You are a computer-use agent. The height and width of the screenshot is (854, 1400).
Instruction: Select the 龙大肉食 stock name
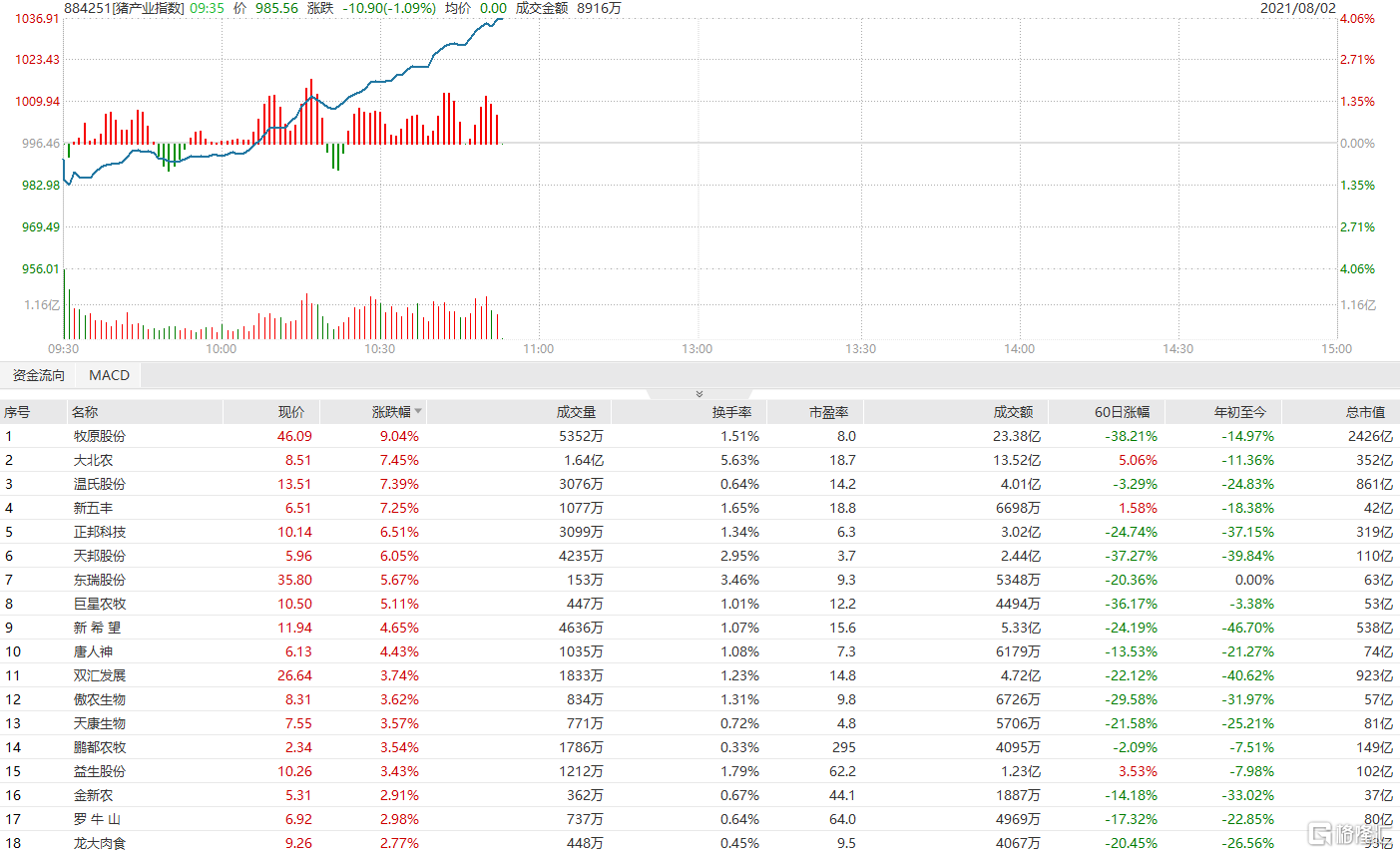[x=100, y=843]
